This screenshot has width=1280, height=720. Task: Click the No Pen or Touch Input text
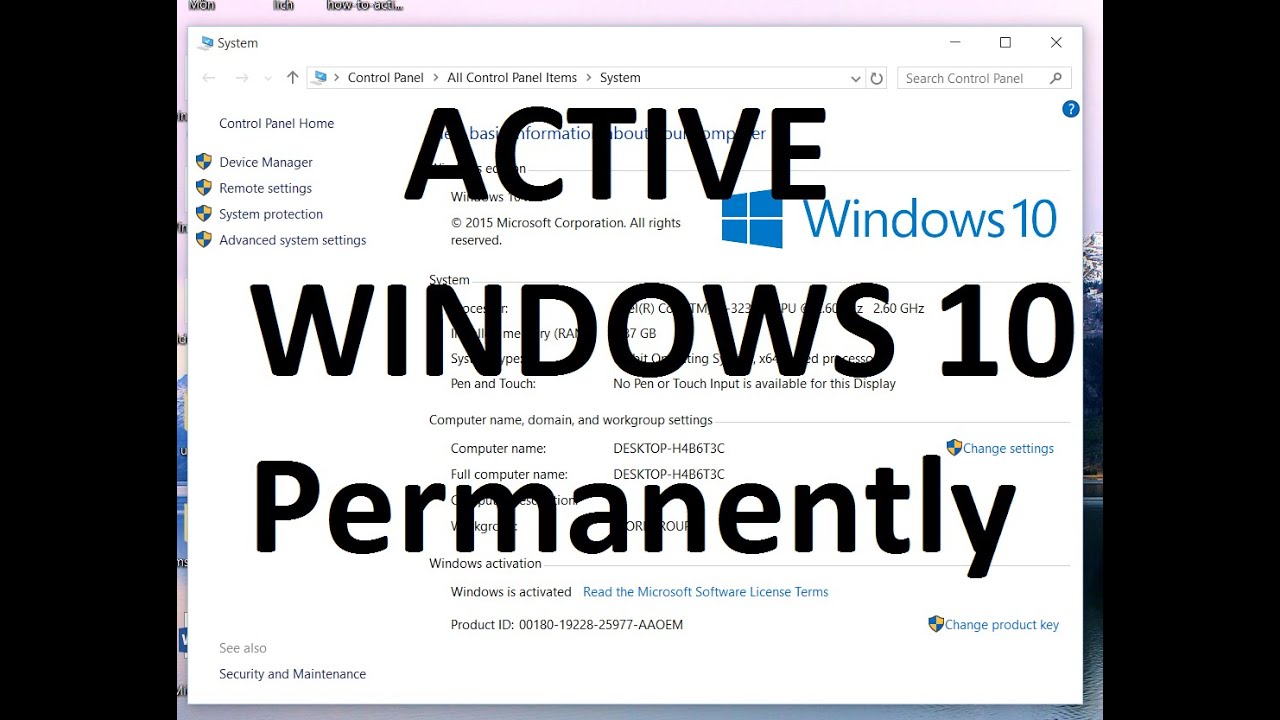pyautogui.click(x=754, y=383)
